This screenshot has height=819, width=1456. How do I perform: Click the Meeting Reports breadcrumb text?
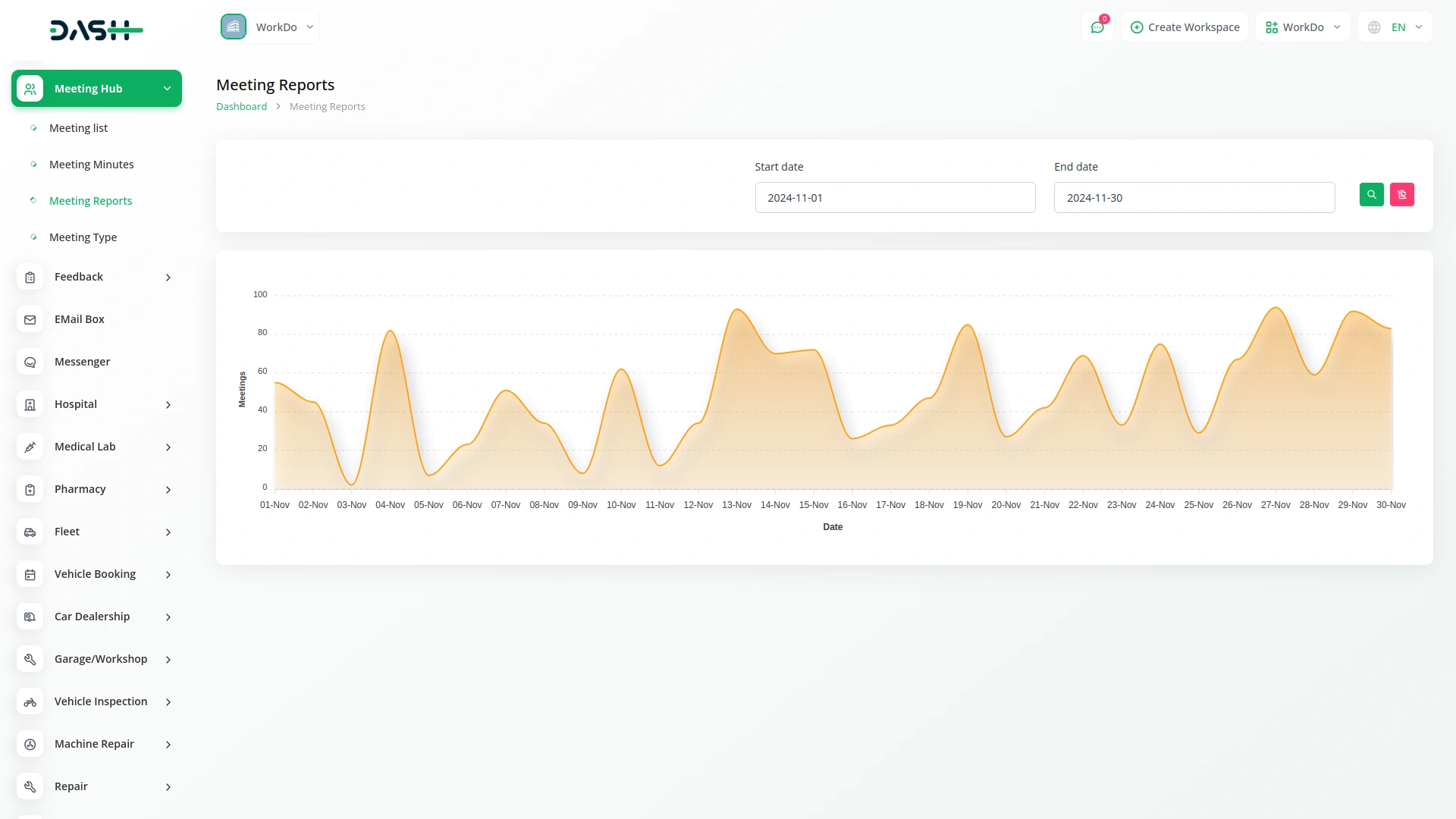pyautogui.click(x=327, y=107)
